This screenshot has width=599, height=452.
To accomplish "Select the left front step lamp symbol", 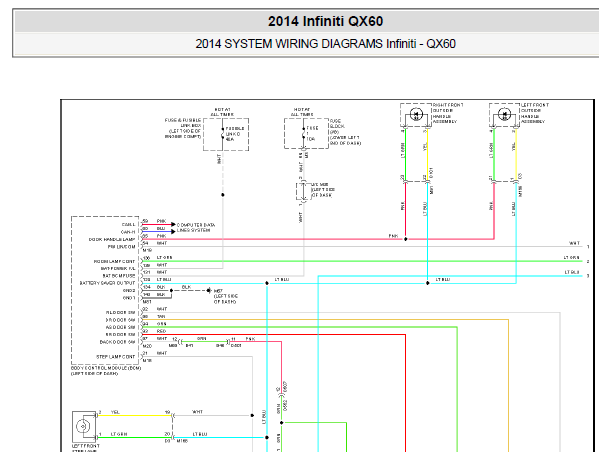I will click(x=84, y=426).
